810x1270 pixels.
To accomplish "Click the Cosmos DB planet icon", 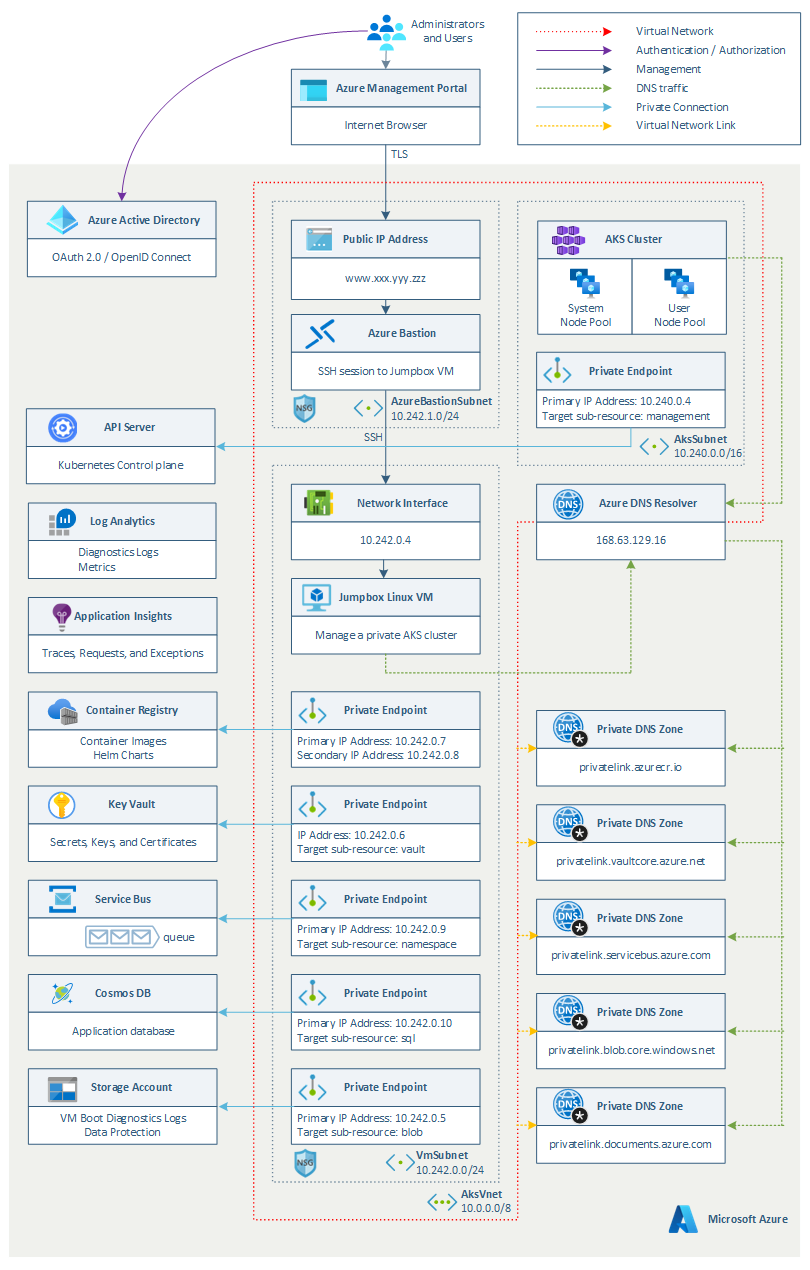I will (62, 994).
